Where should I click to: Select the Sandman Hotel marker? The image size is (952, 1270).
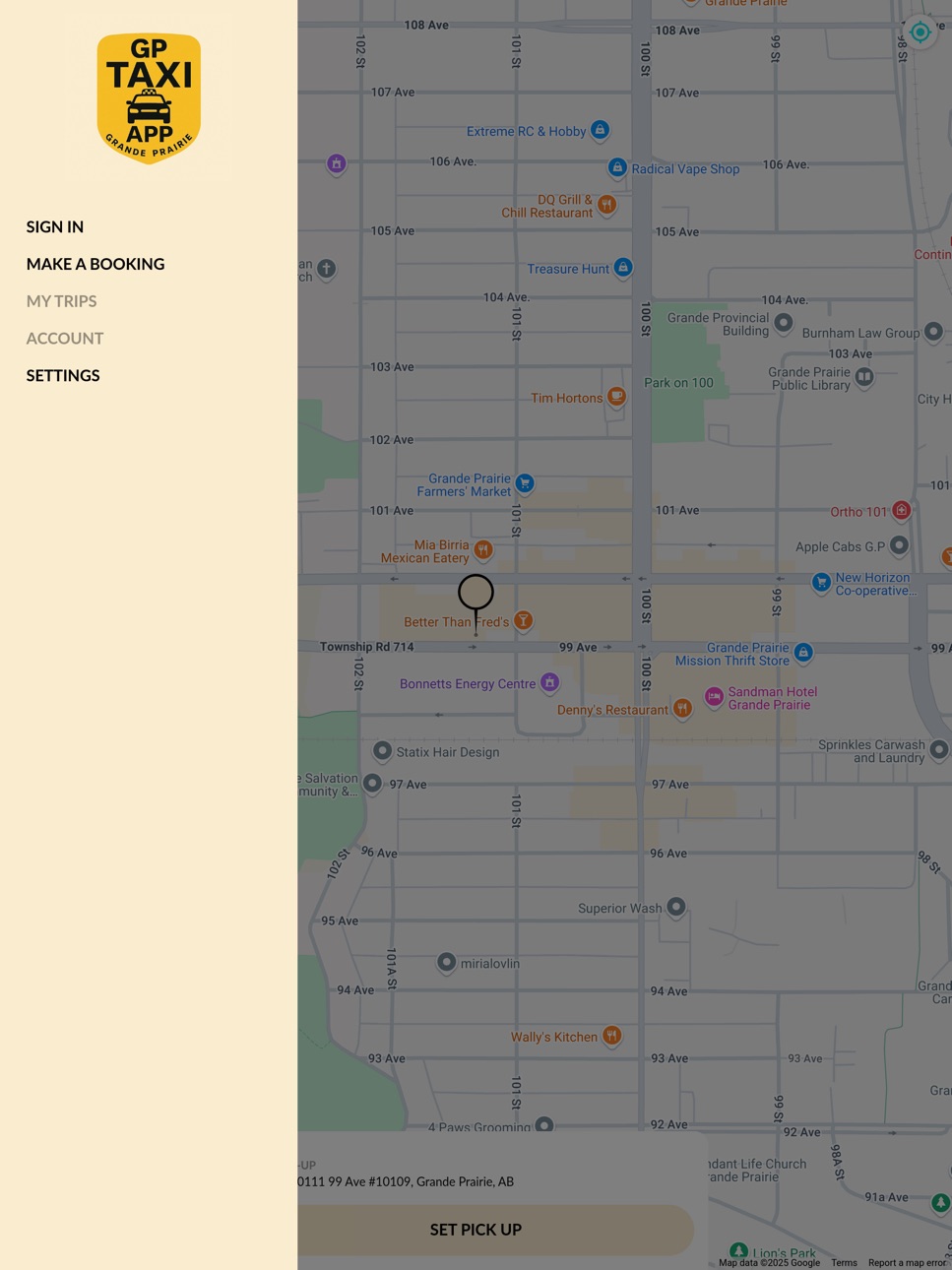714,697
